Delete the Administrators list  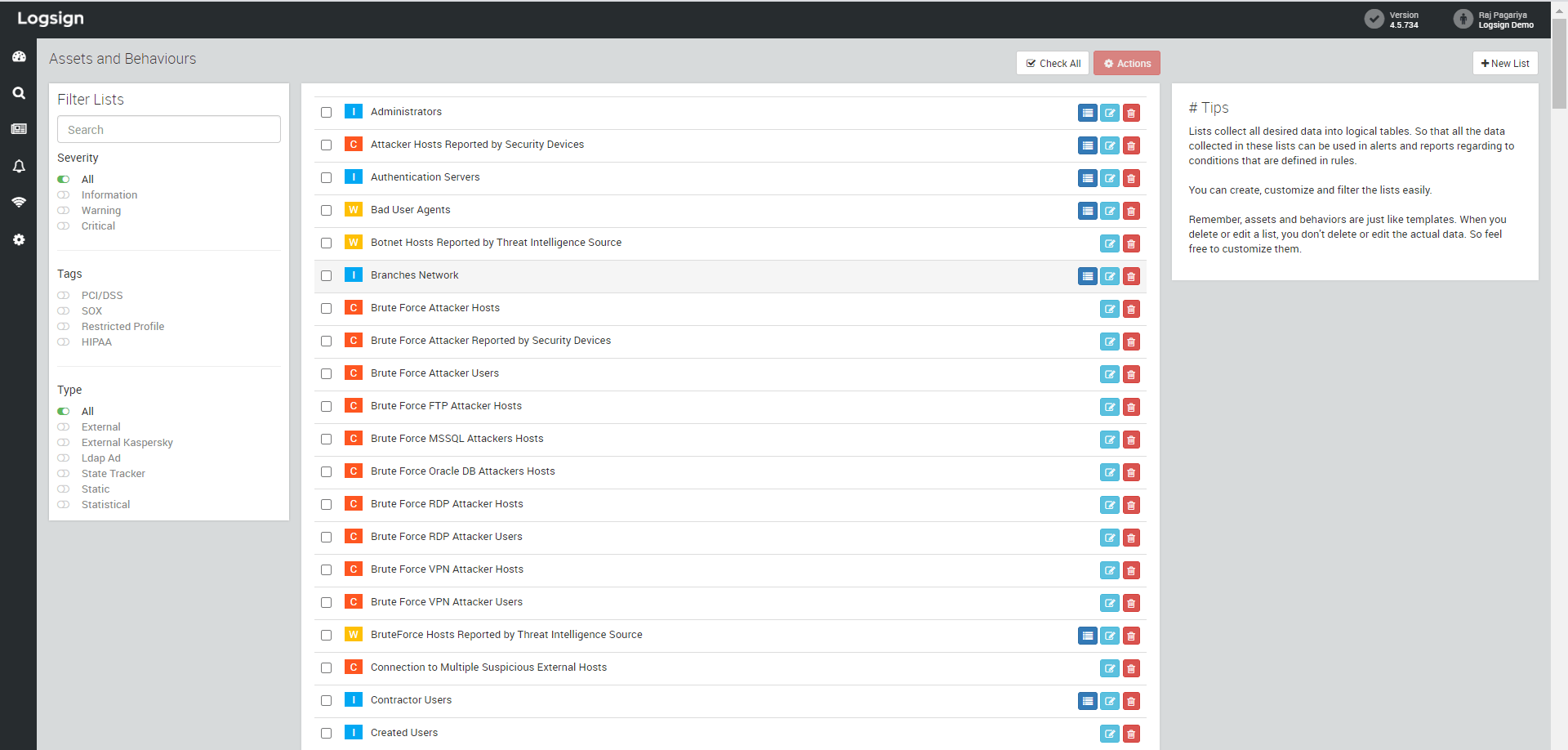1131,113
